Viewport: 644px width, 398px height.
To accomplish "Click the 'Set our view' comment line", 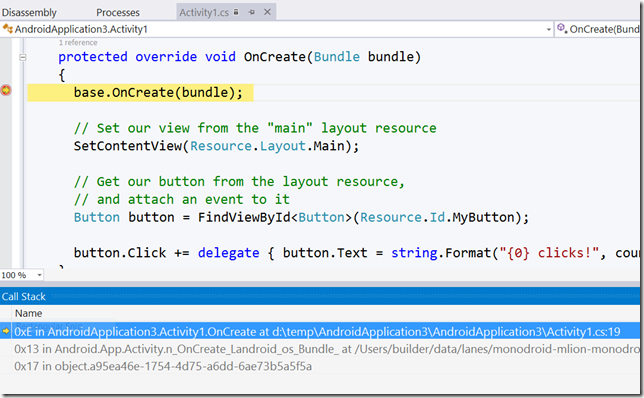I will click(x=255, y=128).
